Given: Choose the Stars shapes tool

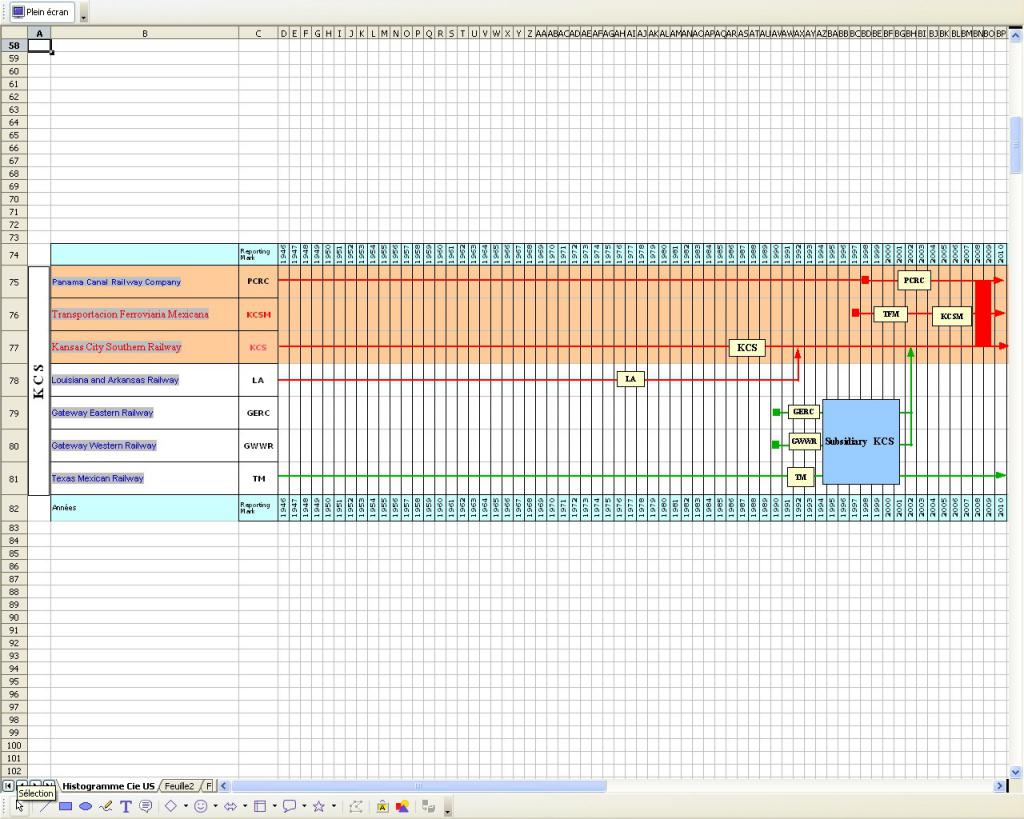Looking at the screenshot, I should click(x=319, y=807).
